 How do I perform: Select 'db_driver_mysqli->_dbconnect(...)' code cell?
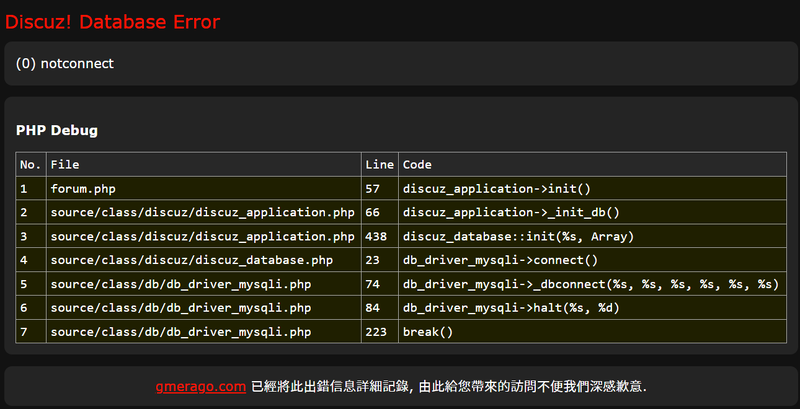(x=592, y=284)
